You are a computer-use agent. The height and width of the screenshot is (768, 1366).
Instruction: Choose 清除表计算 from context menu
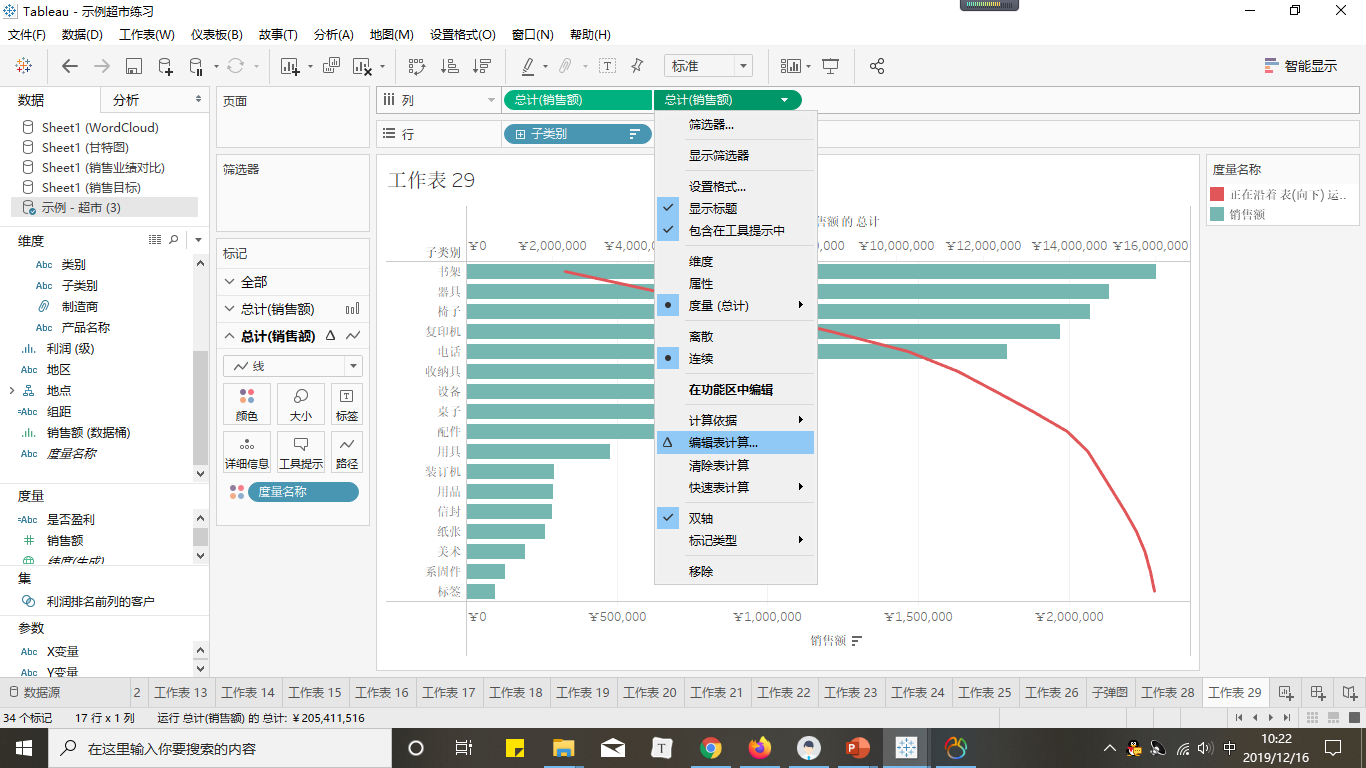(736, 465)
